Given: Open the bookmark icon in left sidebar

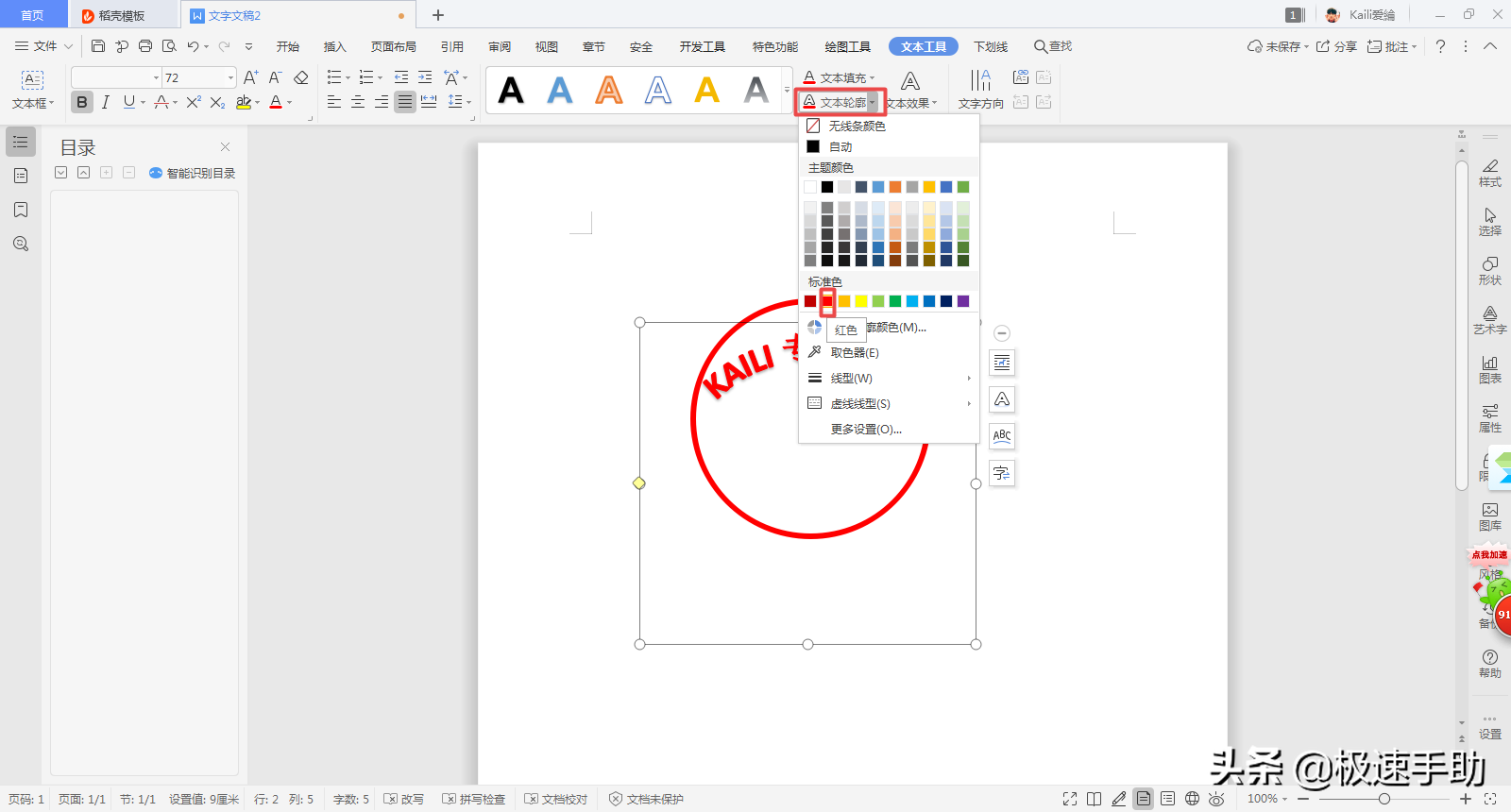Looking at the screenshot, I should [x=21, y=210].
